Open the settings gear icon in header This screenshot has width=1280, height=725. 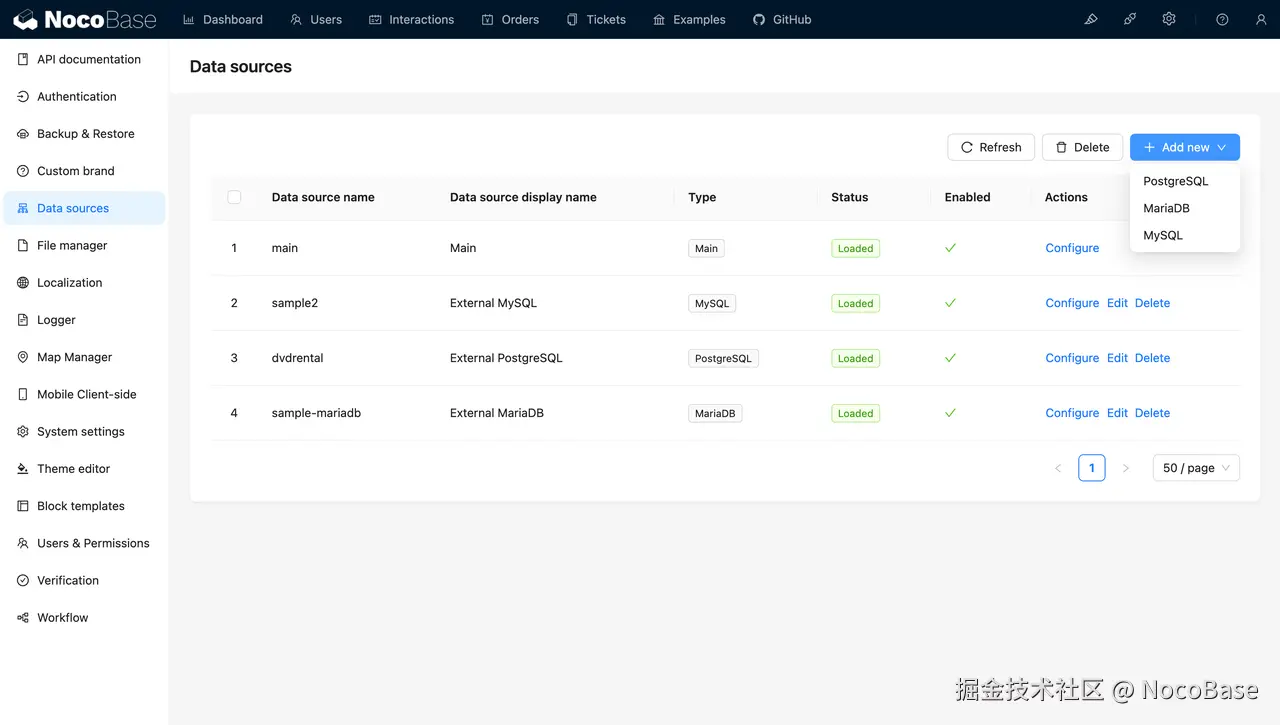point(1169,19)
